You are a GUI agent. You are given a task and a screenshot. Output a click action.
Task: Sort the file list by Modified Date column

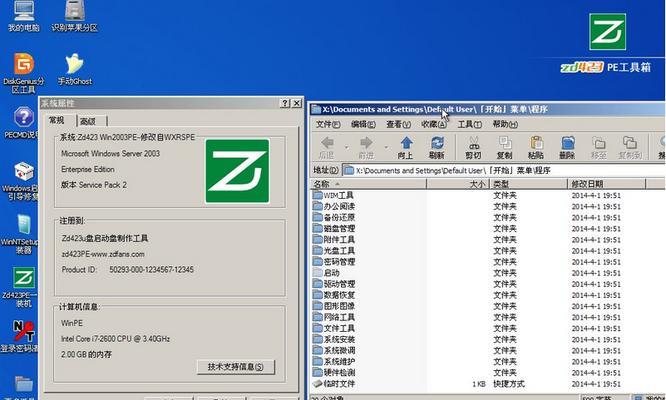click(607, 184)
